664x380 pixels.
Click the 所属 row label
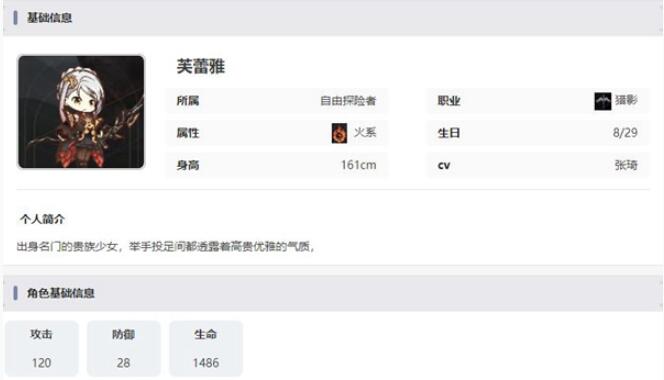tap(188, 101)
